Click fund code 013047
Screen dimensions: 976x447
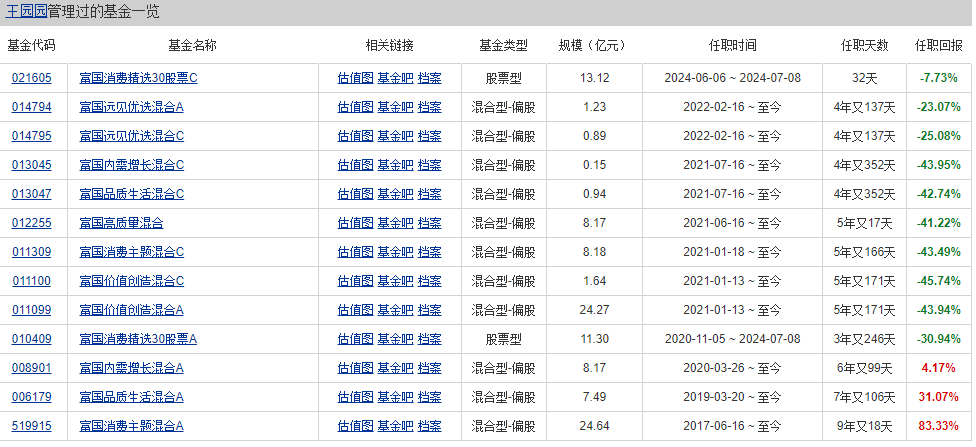(x=32, y=194)
